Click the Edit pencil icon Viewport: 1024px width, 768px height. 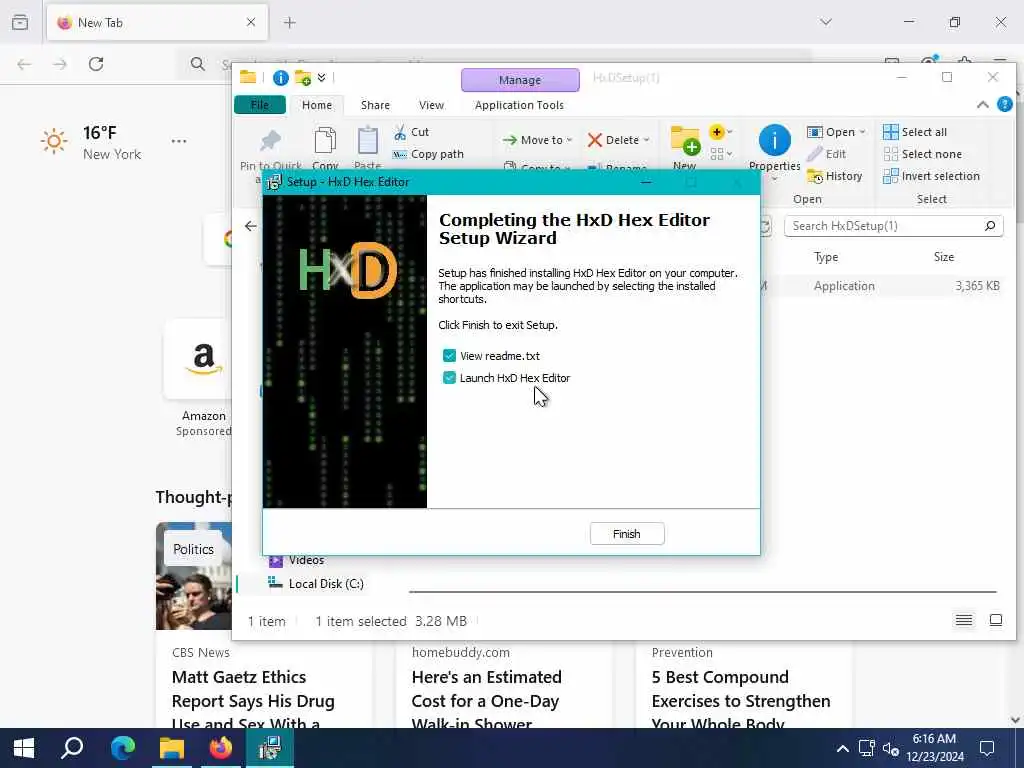click(814, 154)
